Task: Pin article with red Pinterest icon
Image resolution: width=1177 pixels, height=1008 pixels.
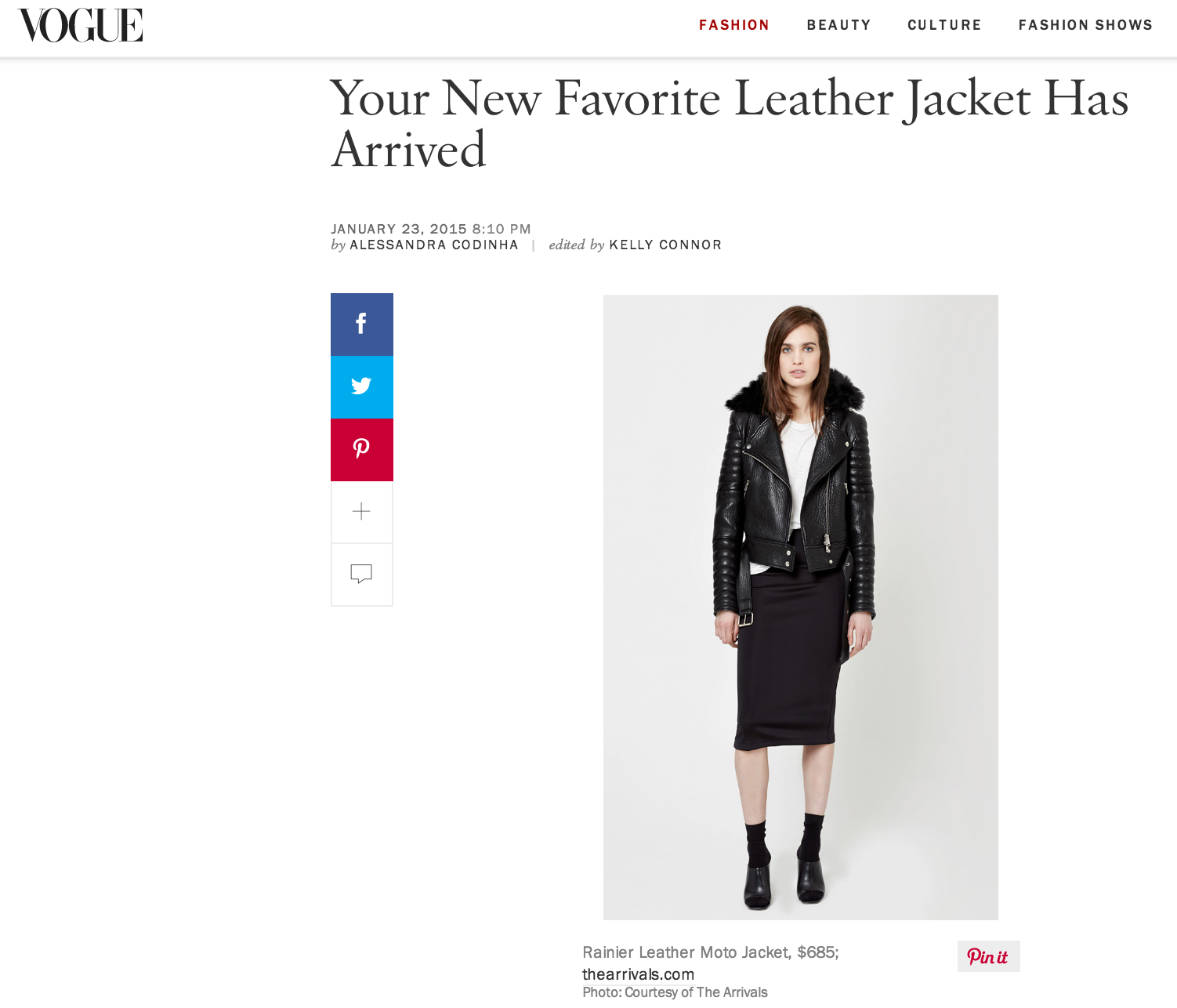Action: point(361,449)
